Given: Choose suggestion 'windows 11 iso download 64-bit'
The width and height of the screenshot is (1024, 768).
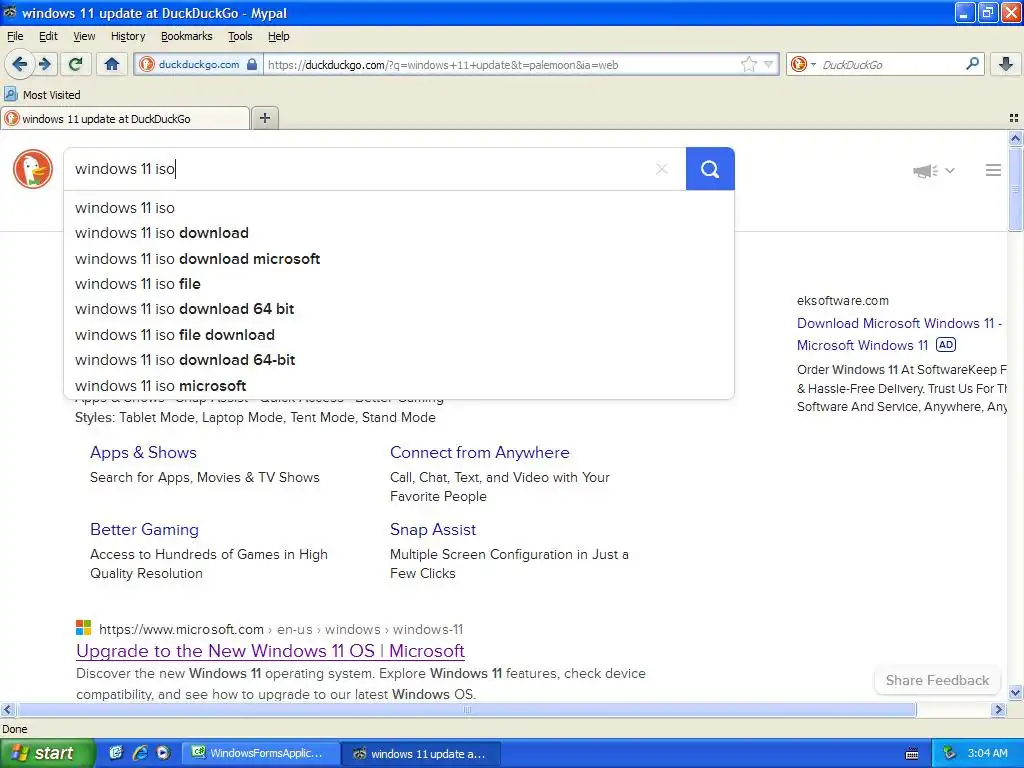Looking at the screenshot, I should [398, 360].
